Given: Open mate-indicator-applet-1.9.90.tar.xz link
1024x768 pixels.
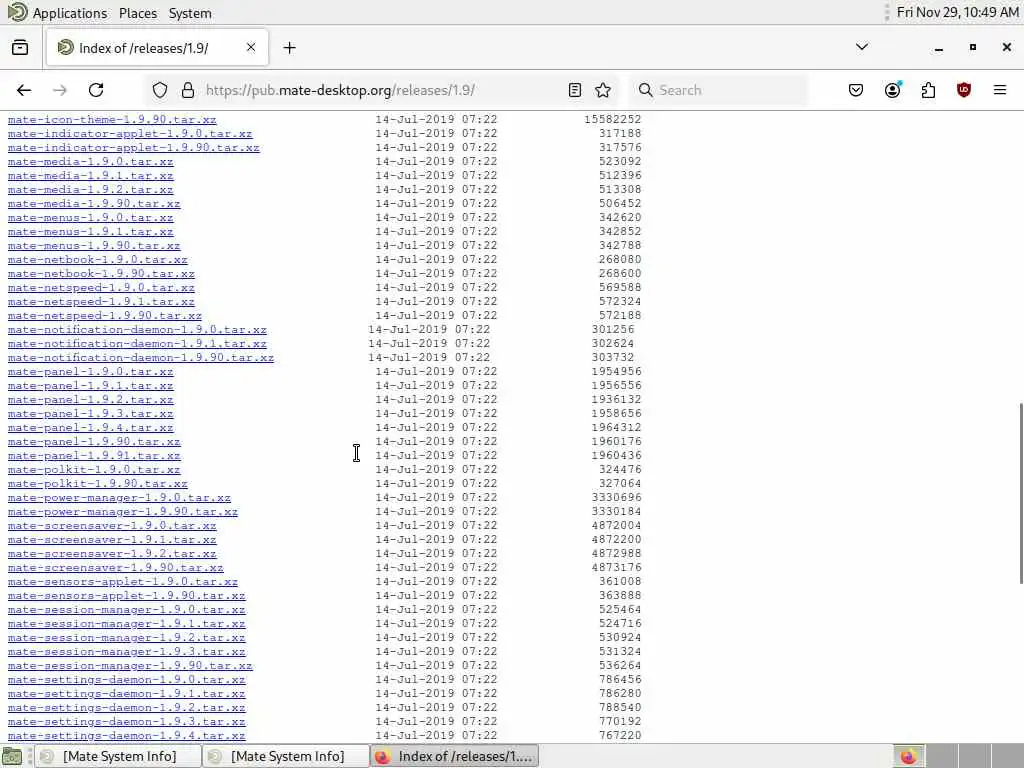Looking at the screenshot, I should click(x=133, y=148).
